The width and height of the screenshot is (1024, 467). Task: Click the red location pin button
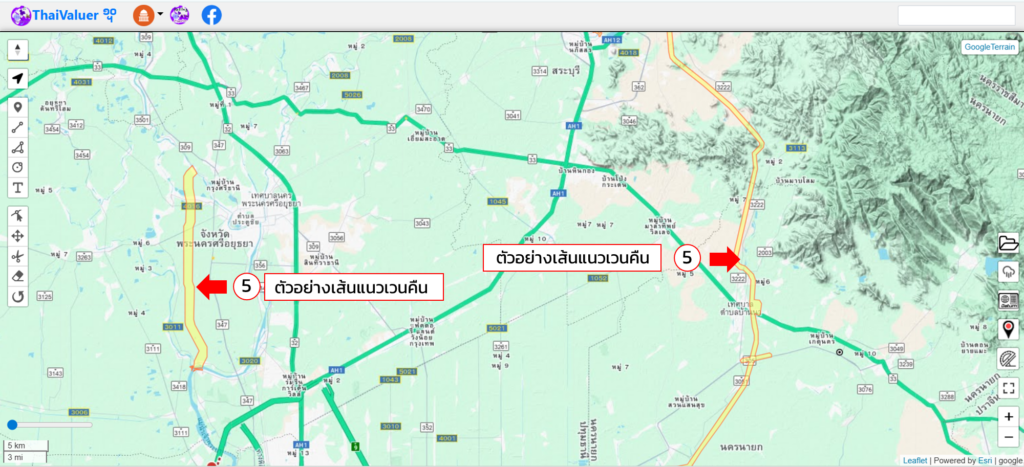pos(1008,329)
